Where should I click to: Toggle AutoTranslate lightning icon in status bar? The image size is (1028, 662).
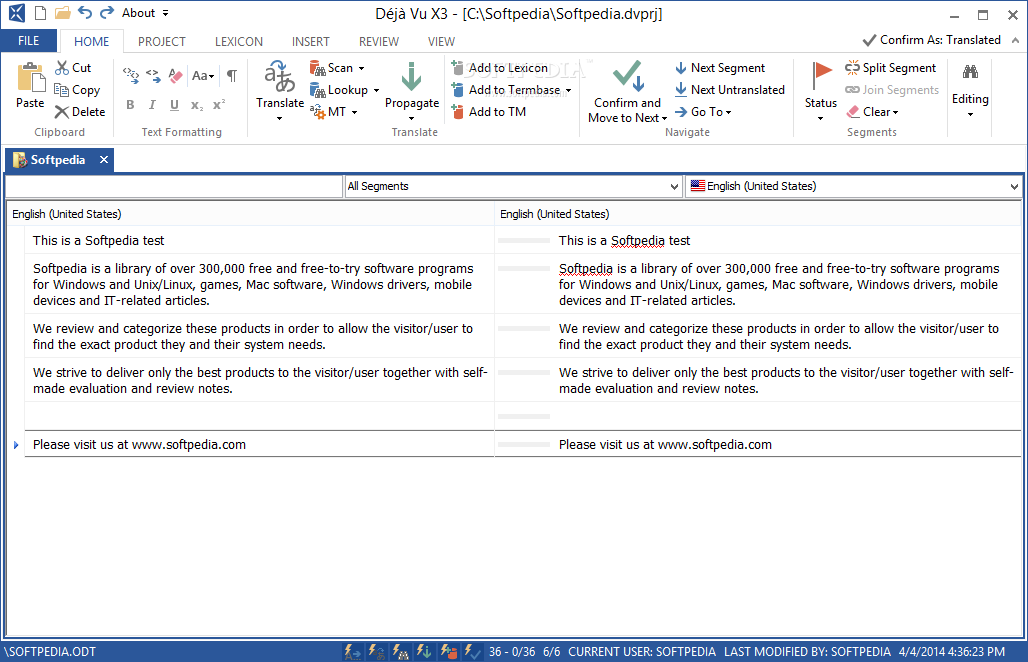tap(376, 652)
